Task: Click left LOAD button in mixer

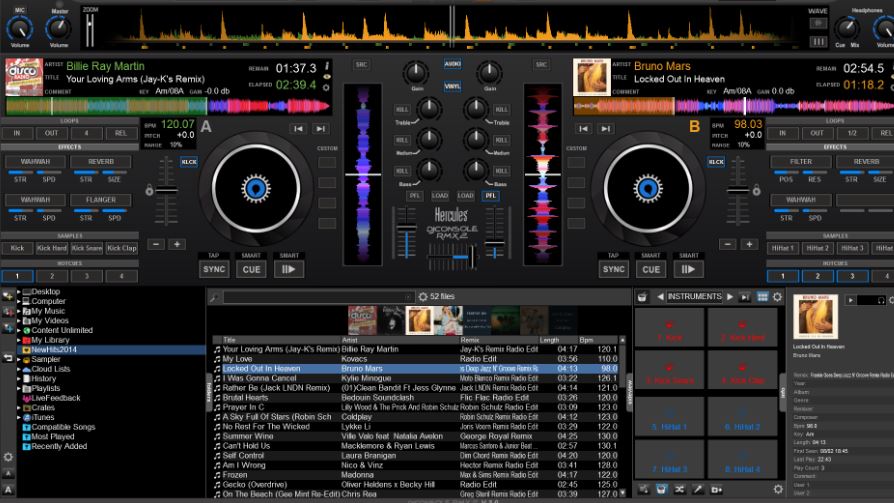Action: (x=440, y=196)
